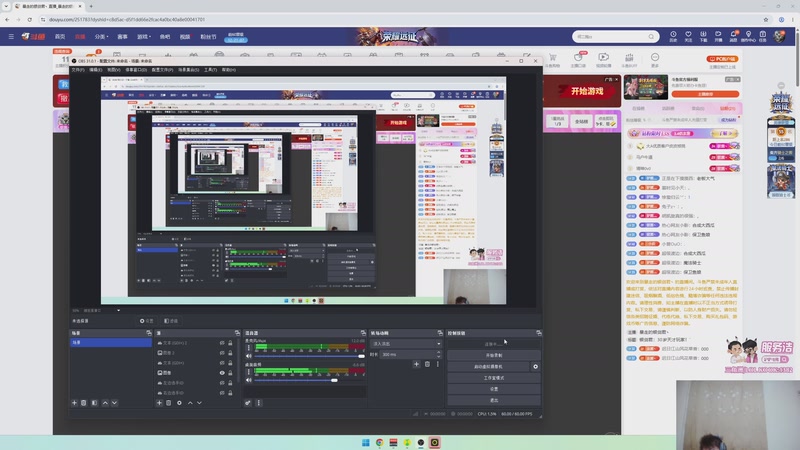Move the selected scene up in the Scenes panel
Image resolution: width=800 pixels, height=450 pixels.
[x=105, y=403]
